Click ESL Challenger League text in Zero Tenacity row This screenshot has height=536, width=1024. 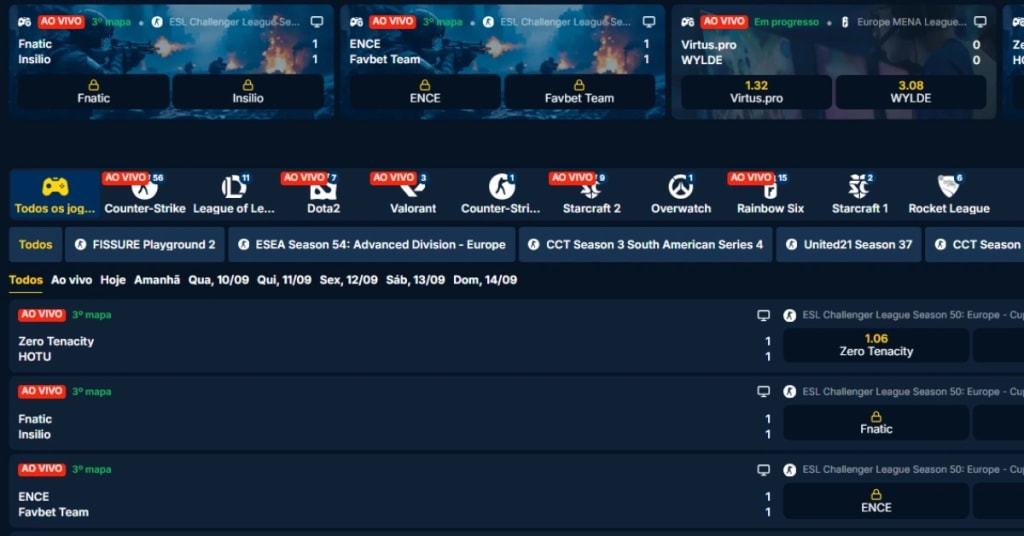click(912, 315)
